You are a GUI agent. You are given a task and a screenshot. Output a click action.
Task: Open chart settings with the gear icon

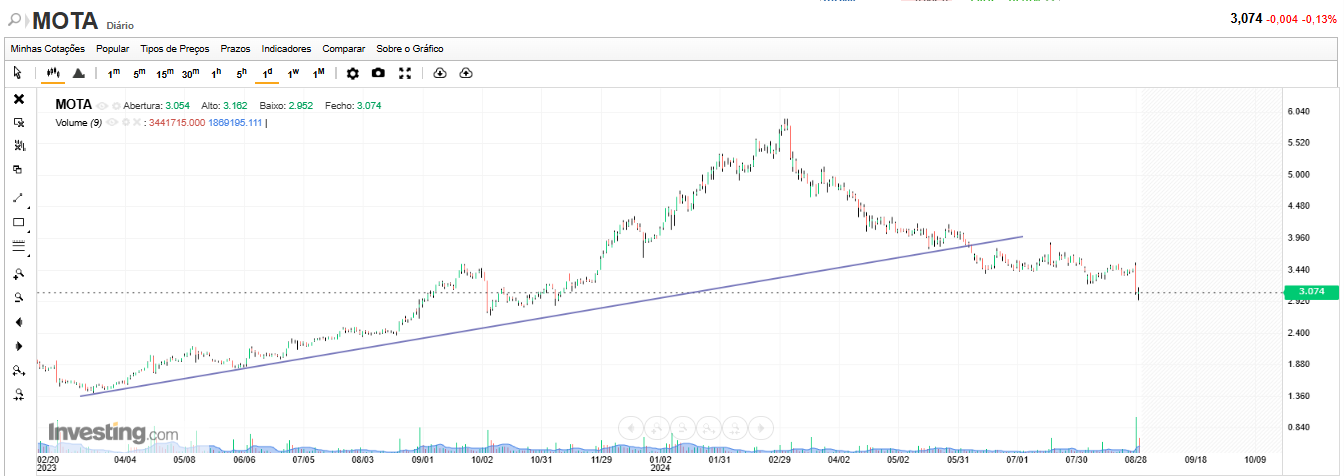(x=352, y=73)
